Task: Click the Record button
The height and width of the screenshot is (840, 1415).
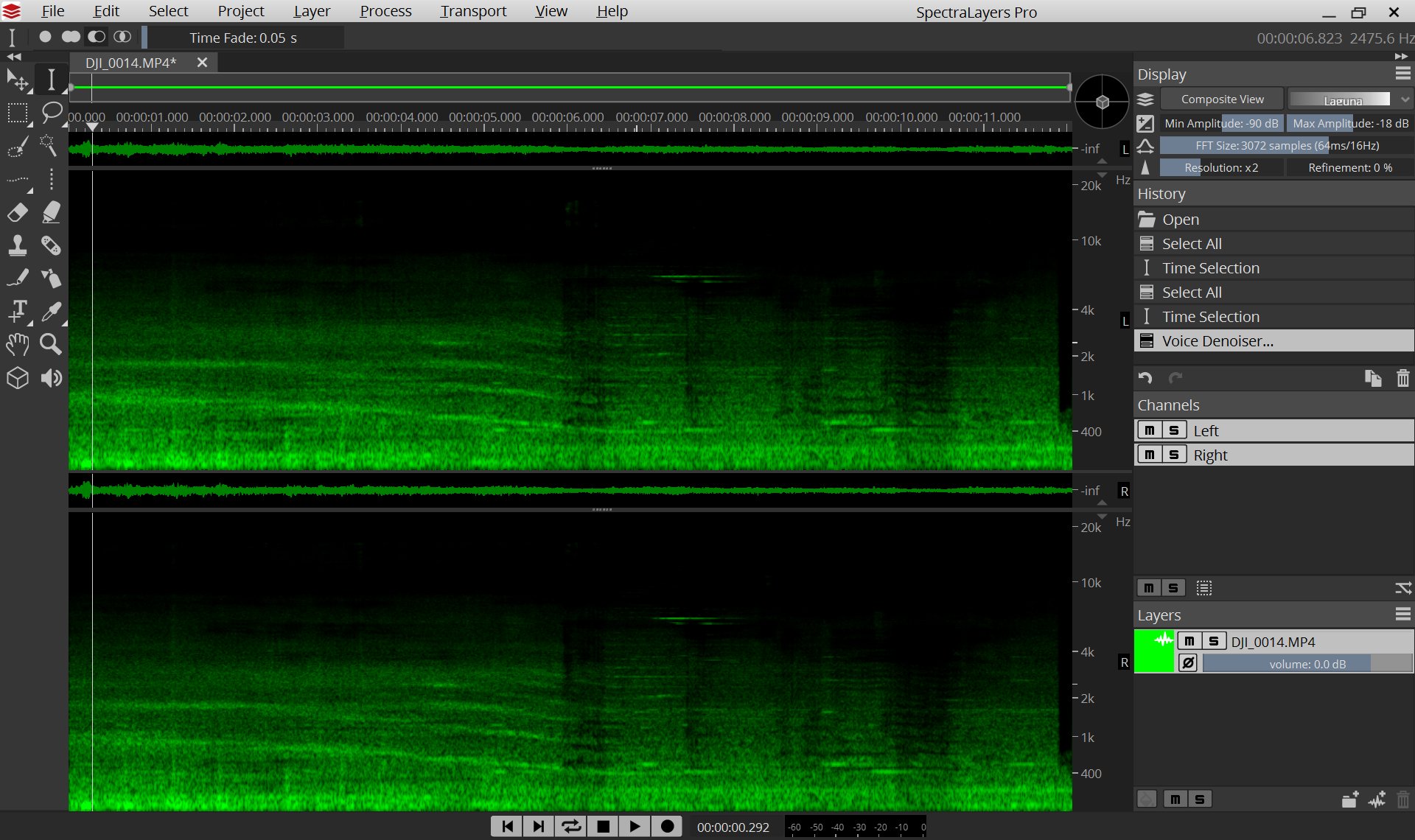Action: 667,827
